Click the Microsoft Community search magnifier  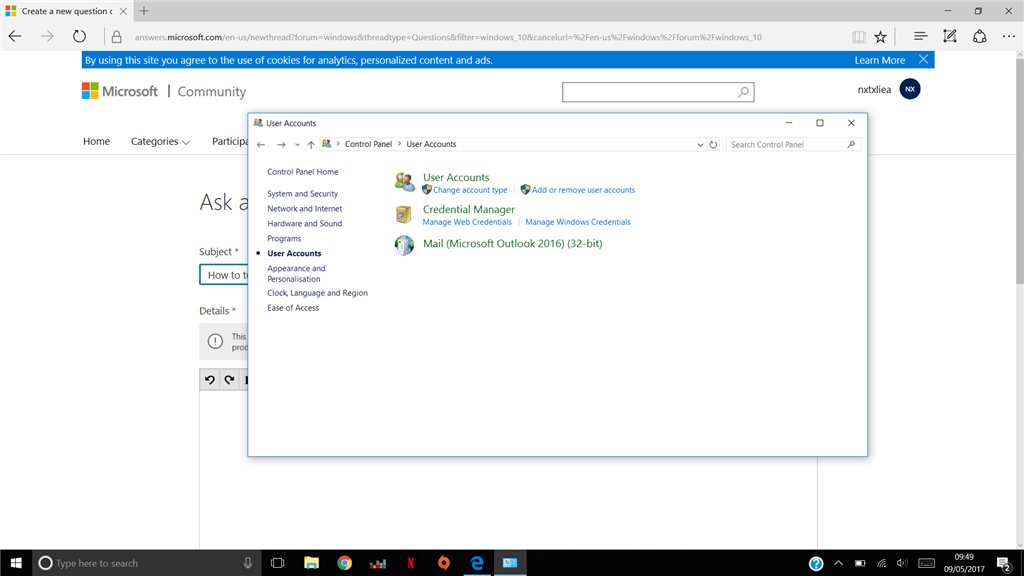tap(743, 92)
